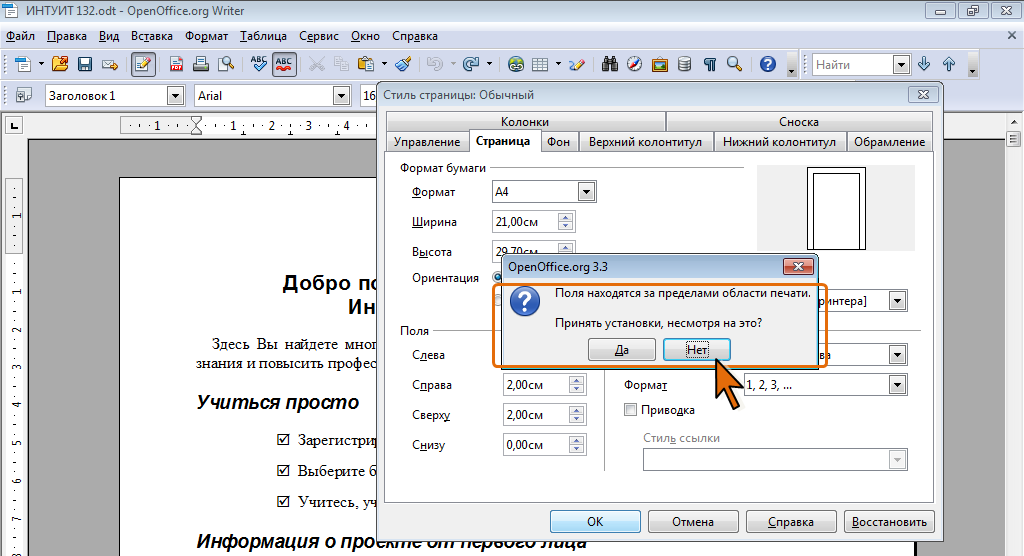Click the Open file folder icon
This screenshot has width=1024, height=556.
pos(60,64)
